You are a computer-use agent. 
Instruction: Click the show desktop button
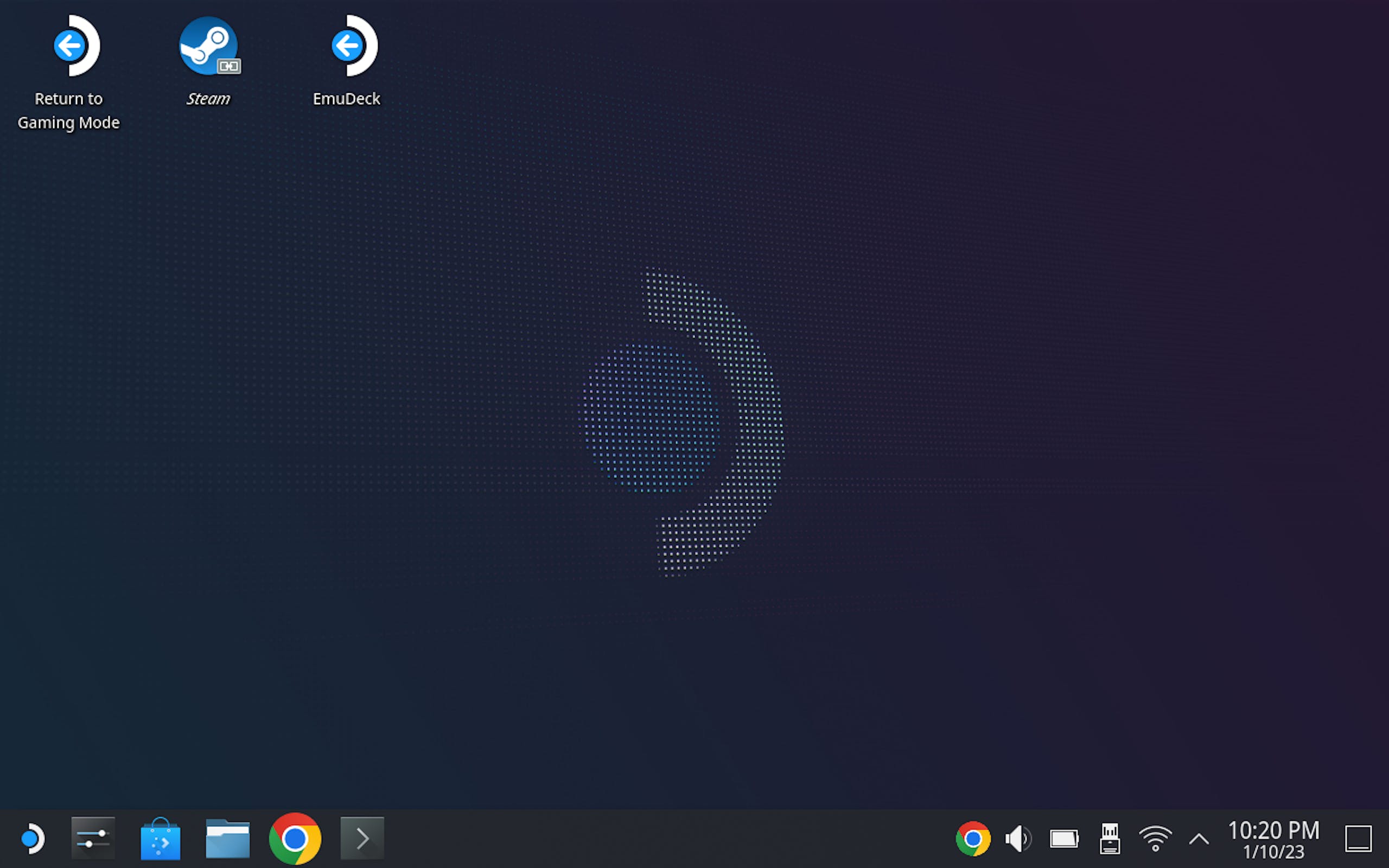pyautogui.click(x=1359, y=839)
